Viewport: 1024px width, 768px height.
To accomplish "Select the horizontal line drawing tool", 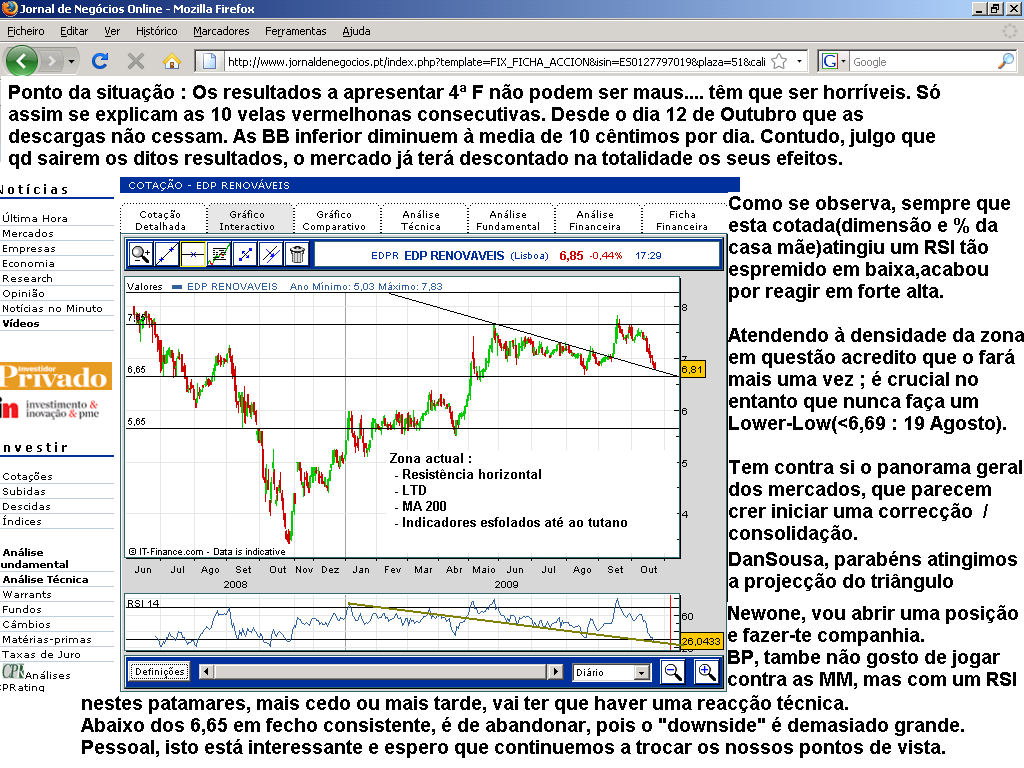I will pyautogui.click(x=193, y=254).
